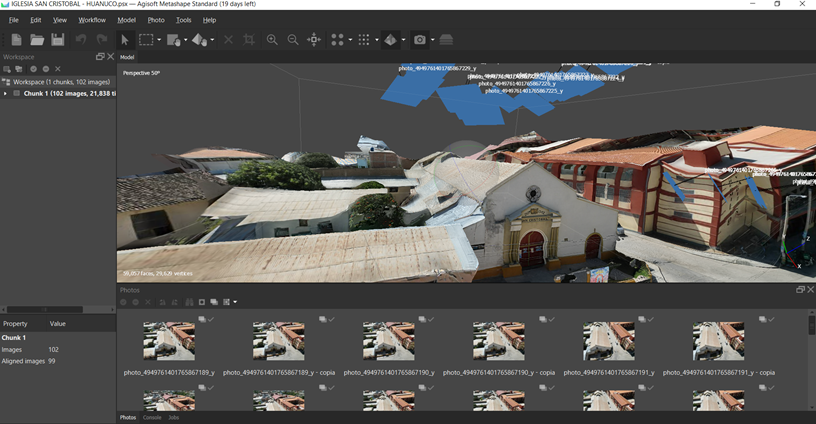The image size is (816, 424).
Task: Close the Photos pane
Action: click(810, 290)
